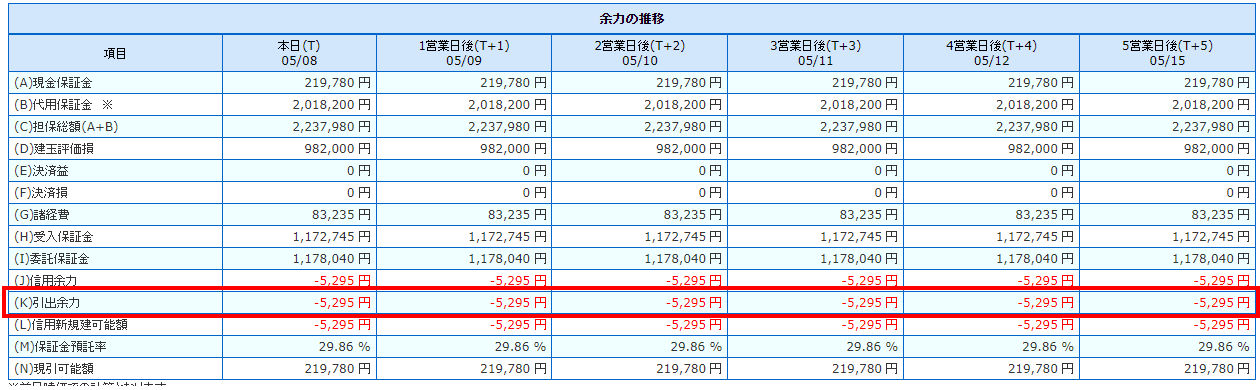The image size is (1260, 390).
Task: Click 委託保証金 value 1,178,040円 under 本日(T)
Action: click(332, 259)
